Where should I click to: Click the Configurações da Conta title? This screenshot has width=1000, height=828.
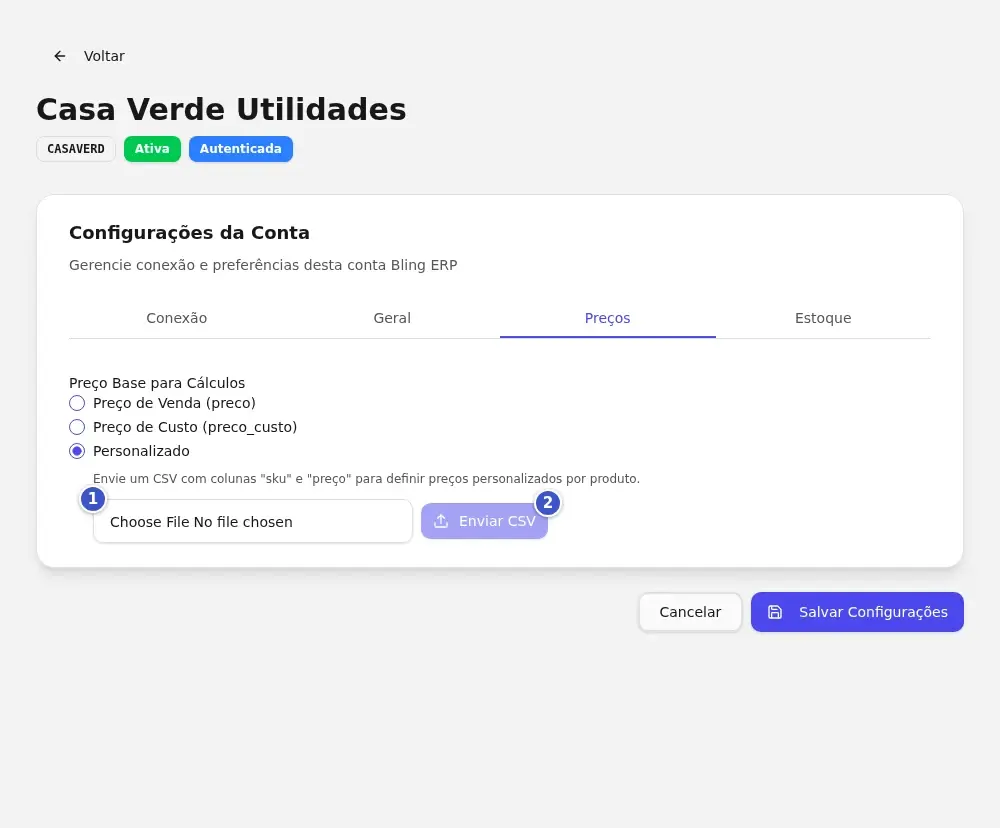pos(189,233)
